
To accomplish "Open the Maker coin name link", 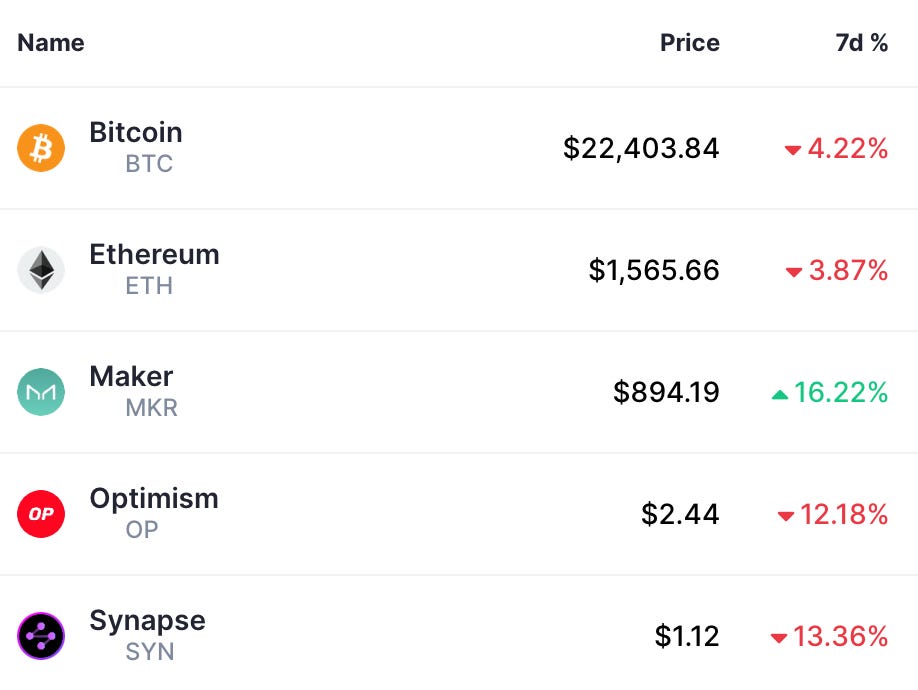I will (x=131, y=377).
